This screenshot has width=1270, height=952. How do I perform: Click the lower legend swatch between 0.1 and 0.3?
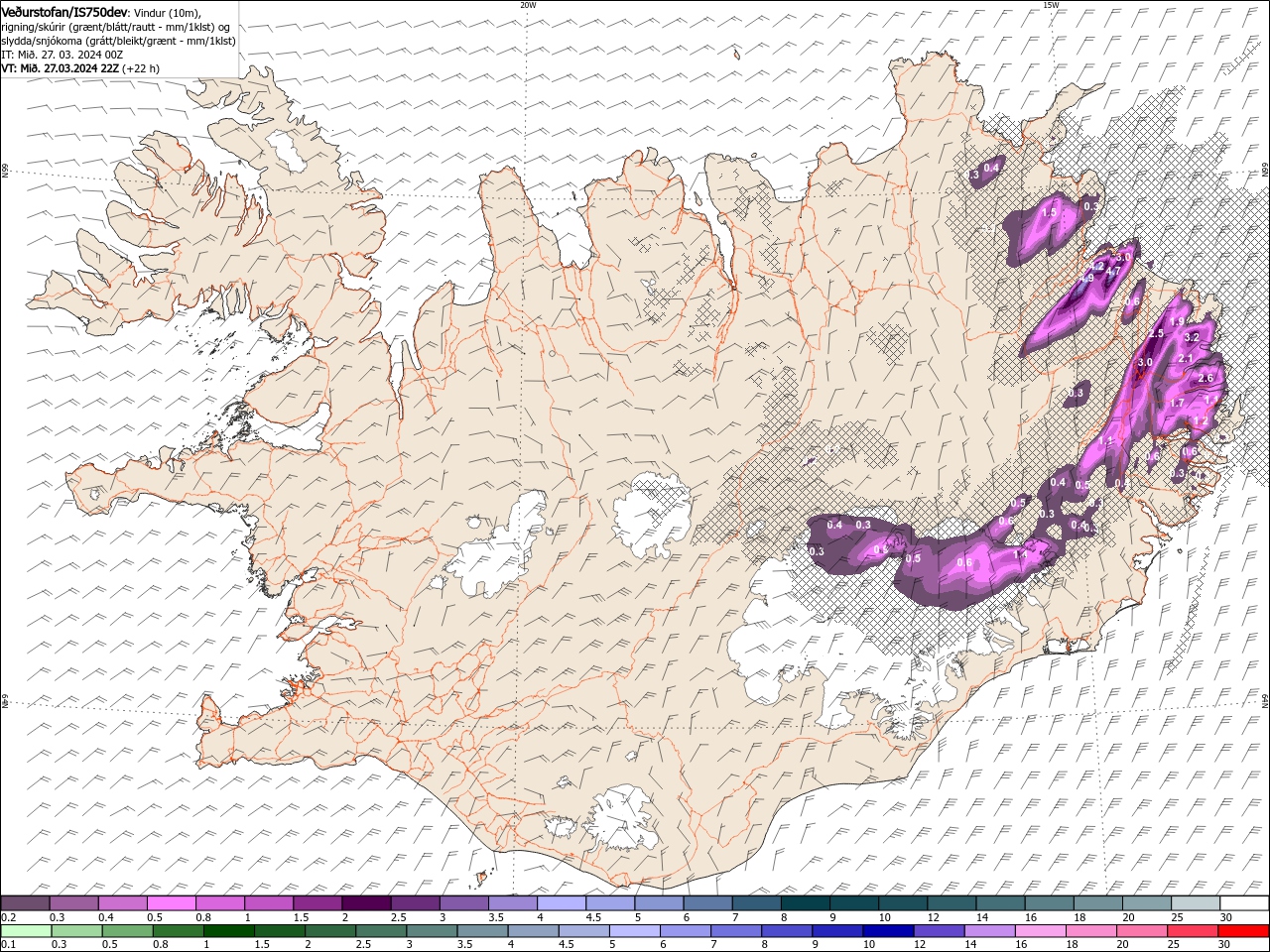pos(27,931)
